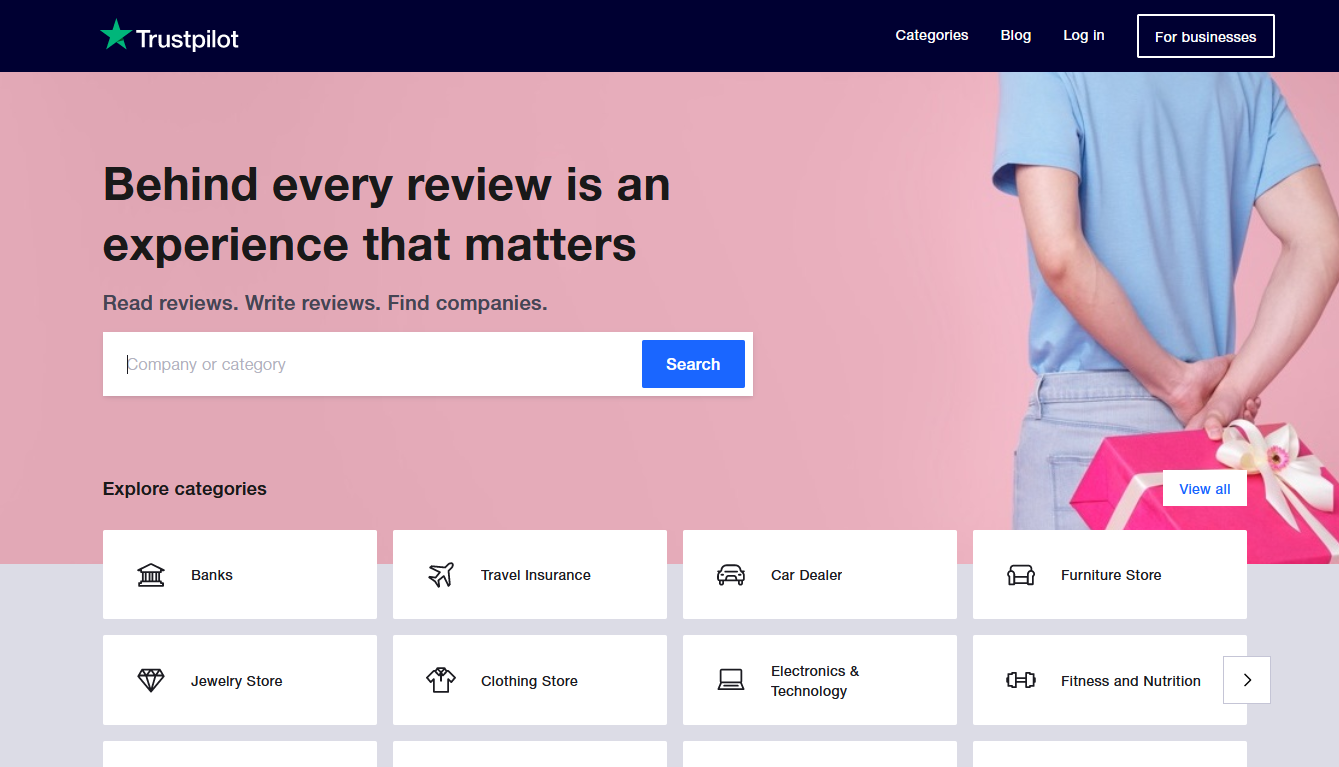Click the For businesses button
1339x767 pixels.
coord(1205,35)
